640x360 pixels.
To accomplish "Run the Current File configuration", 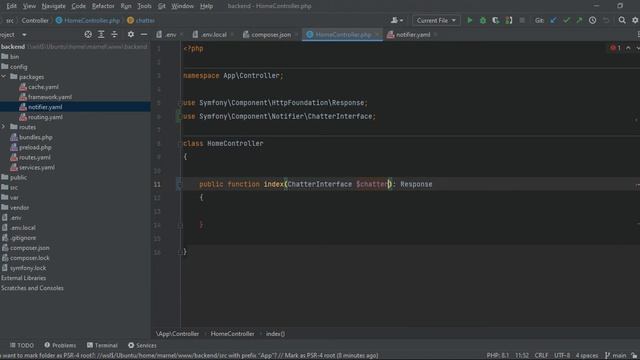I will point(470,20).
